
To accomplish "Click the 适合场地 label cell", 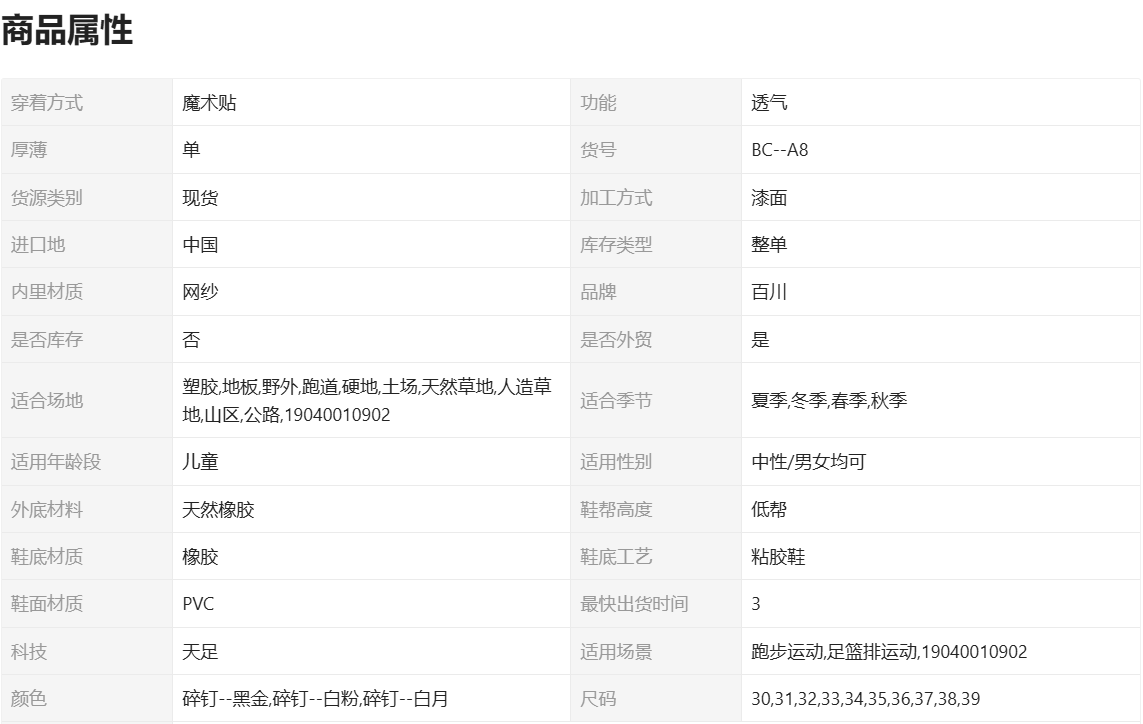I will (x=47, y=401).
